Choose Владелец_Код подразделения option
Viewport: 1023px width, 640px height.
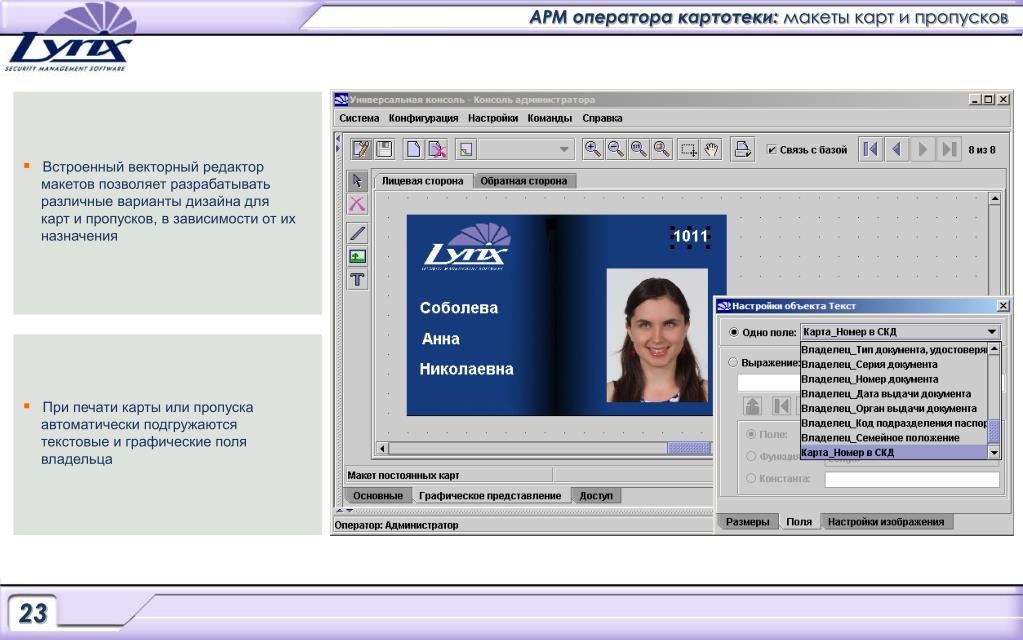pyautogui.click(x=894, y=423)
